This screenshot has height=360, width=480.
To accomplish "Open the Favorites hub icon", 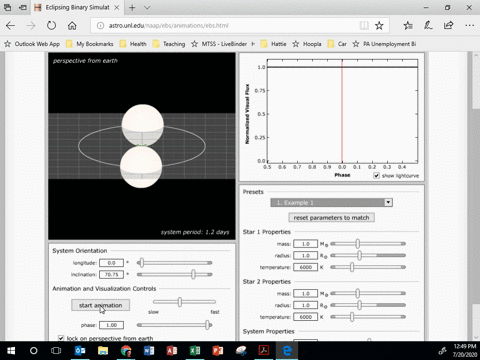I will point(408,25).
